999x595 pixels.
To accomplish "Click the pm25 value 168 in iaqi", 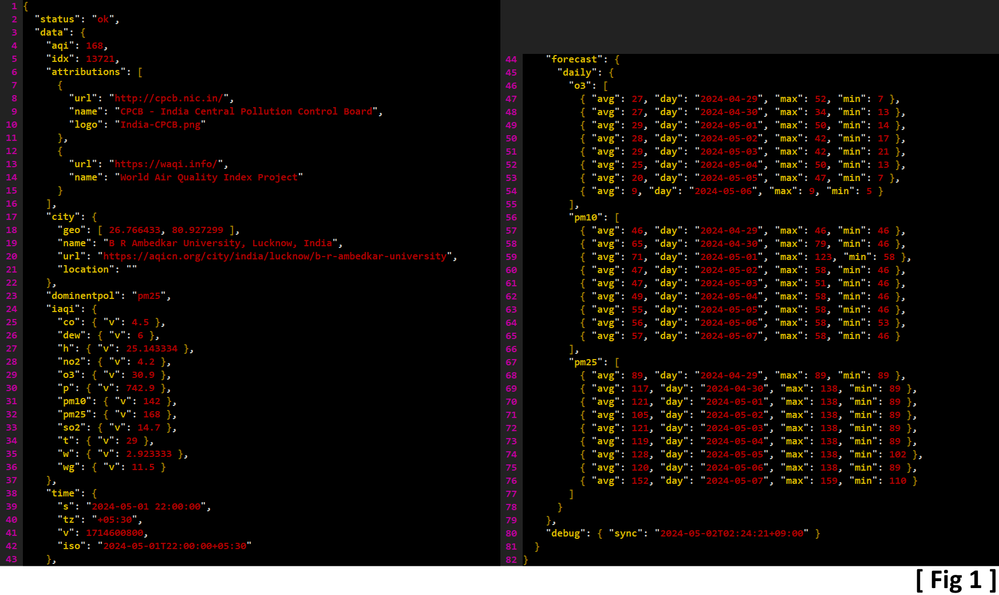I will coord(152,414).
